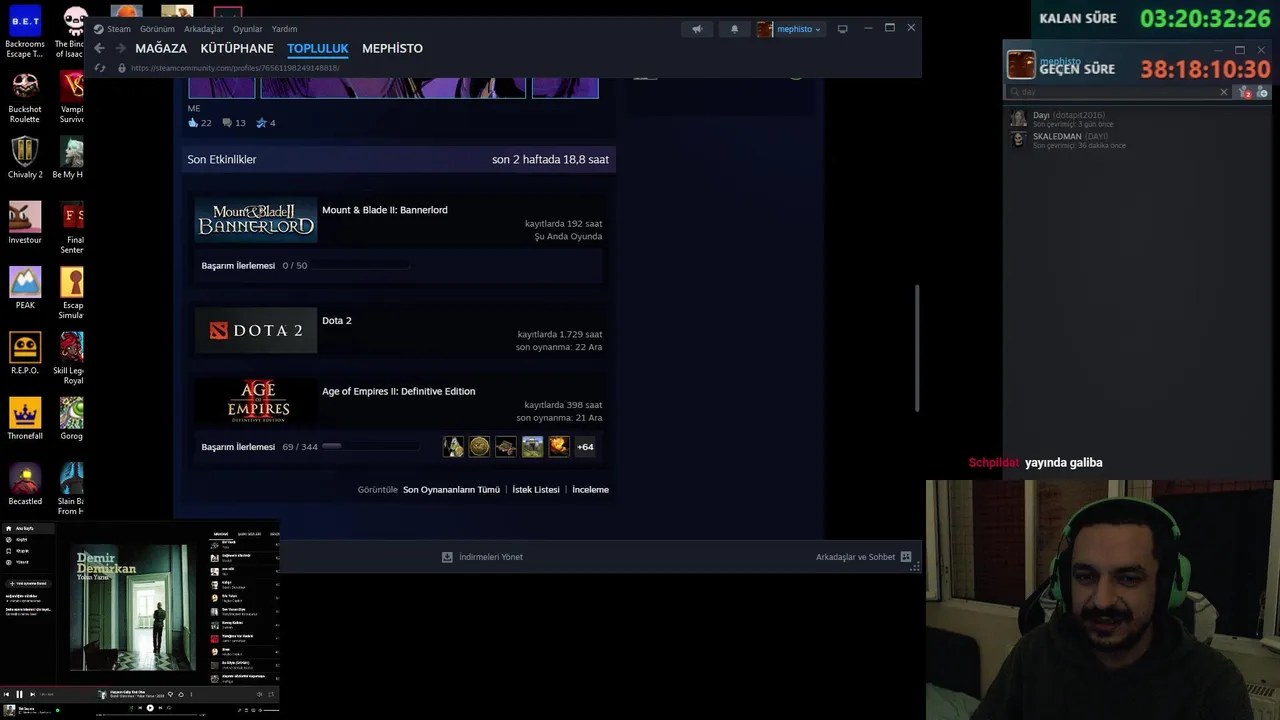Image resolution: width=1280 pixels, height=720 pixels.
Task: Open the comments icon showing 13
Action: click(227, 123)
